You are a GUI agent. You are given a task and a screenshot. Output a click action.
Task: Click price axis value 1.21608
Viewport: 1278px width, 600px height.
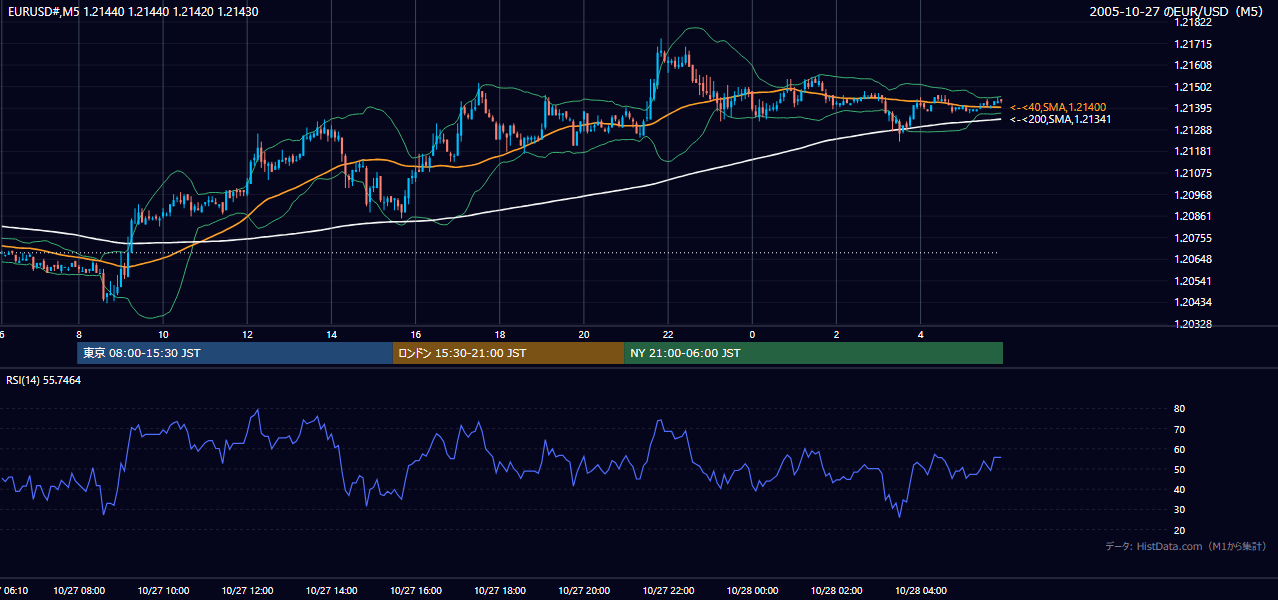pyautogui.click(x=1193, y=65)
